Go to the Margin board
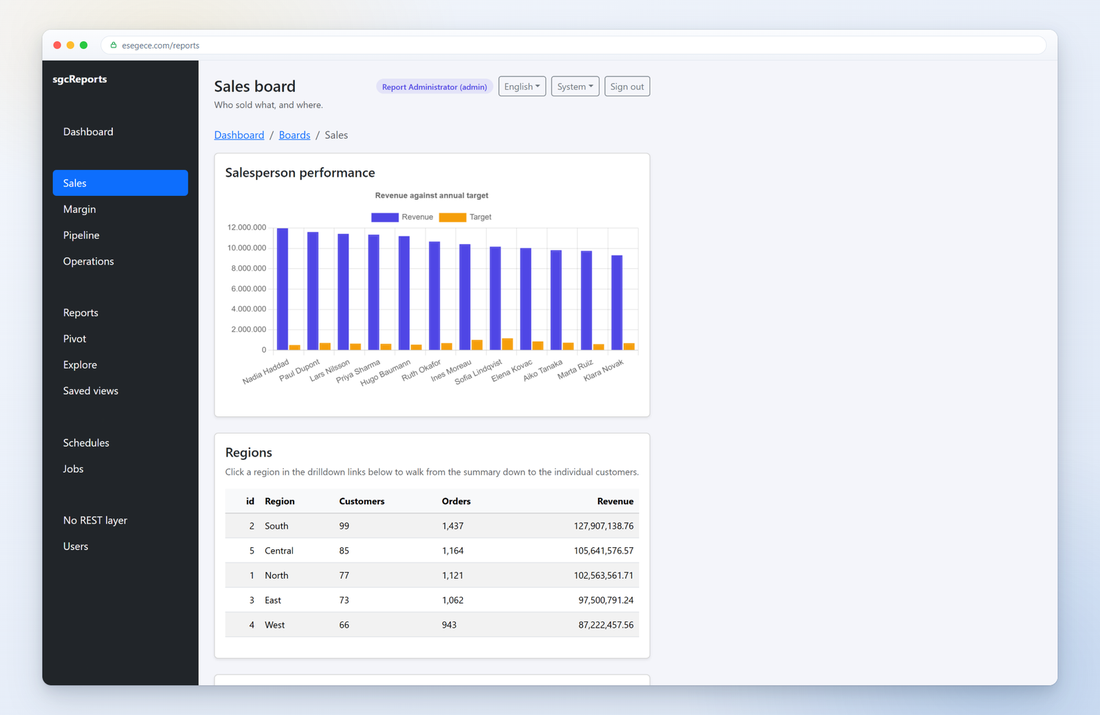Viewport: 1100px width, 715px height. (79, 209)
